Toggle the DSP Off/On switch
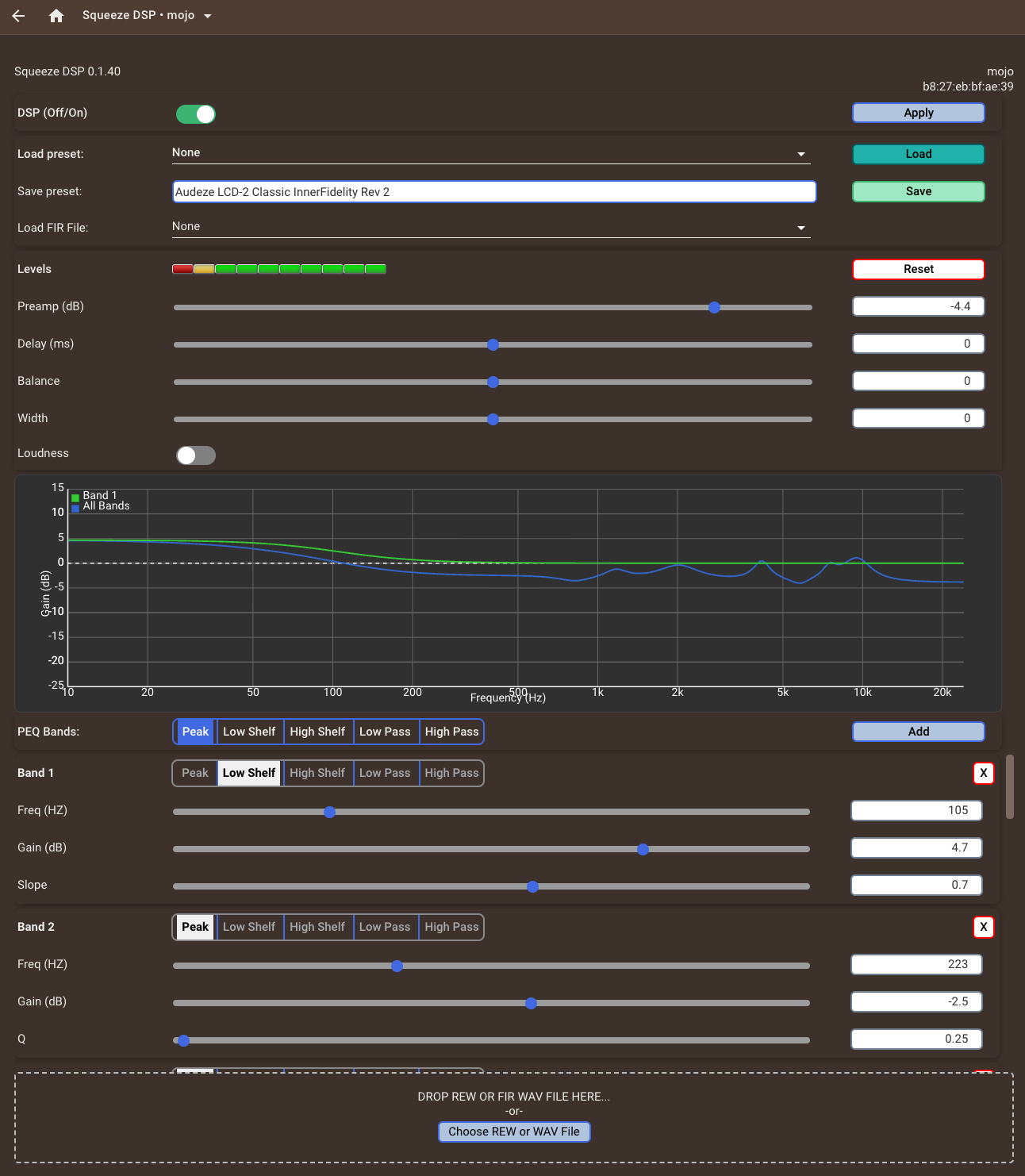Image resolution: width=1025 pixels, height=1176 pixels. click(196, 114)
